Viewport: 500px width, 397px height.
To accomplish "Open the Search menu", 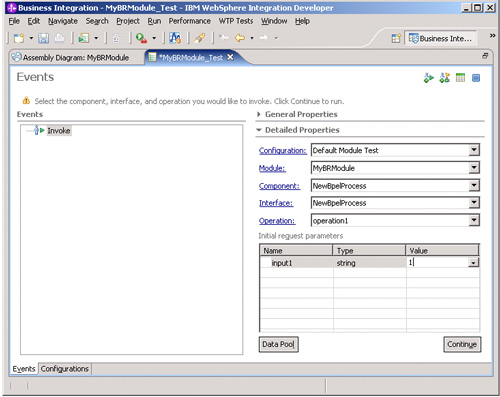I will pos(97,21).
